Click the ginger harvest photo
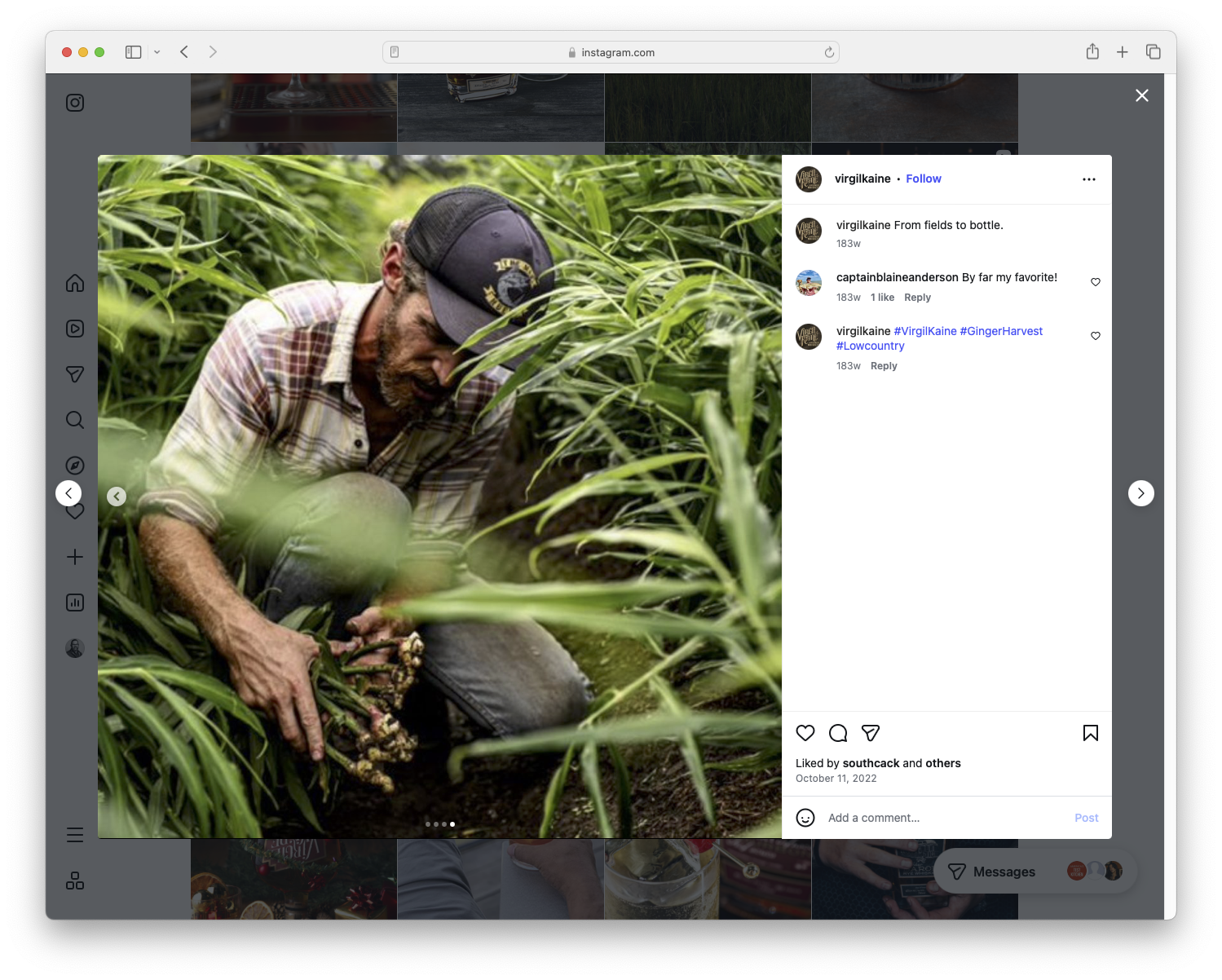The height and width of the screenshot is (980, 1222). pos(439,497)
